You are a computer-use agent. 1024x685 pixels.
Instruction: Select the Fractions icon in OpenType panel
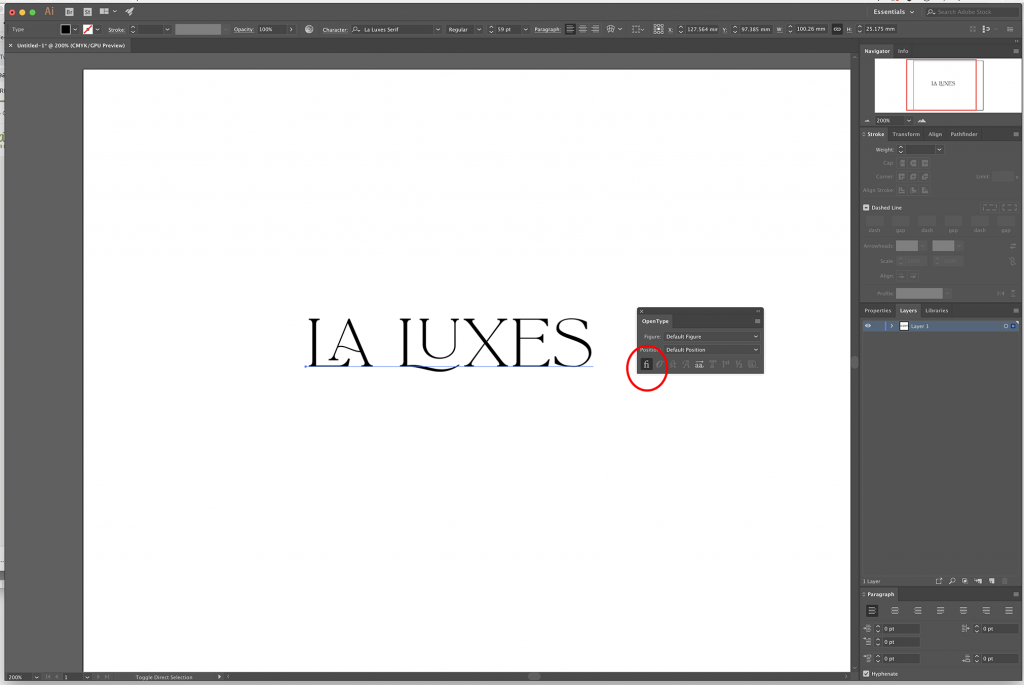pos(739,364)
